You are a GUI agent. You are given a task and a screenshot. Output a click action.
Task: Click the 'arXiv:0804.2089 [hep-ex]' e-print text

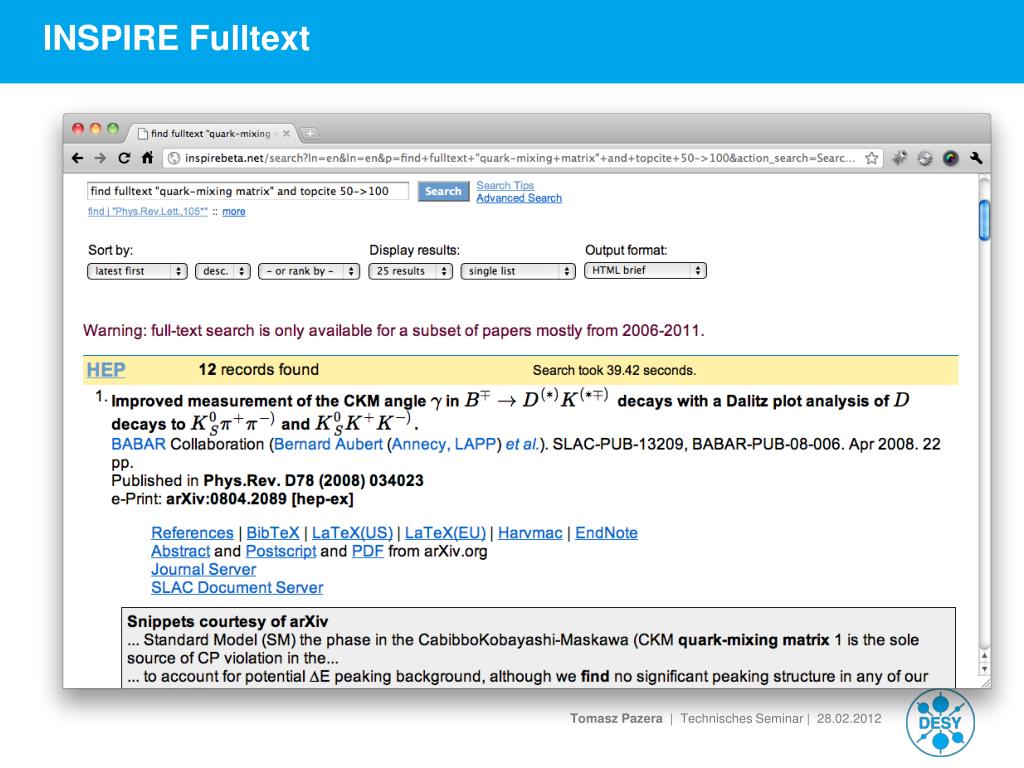click(260, 499)
